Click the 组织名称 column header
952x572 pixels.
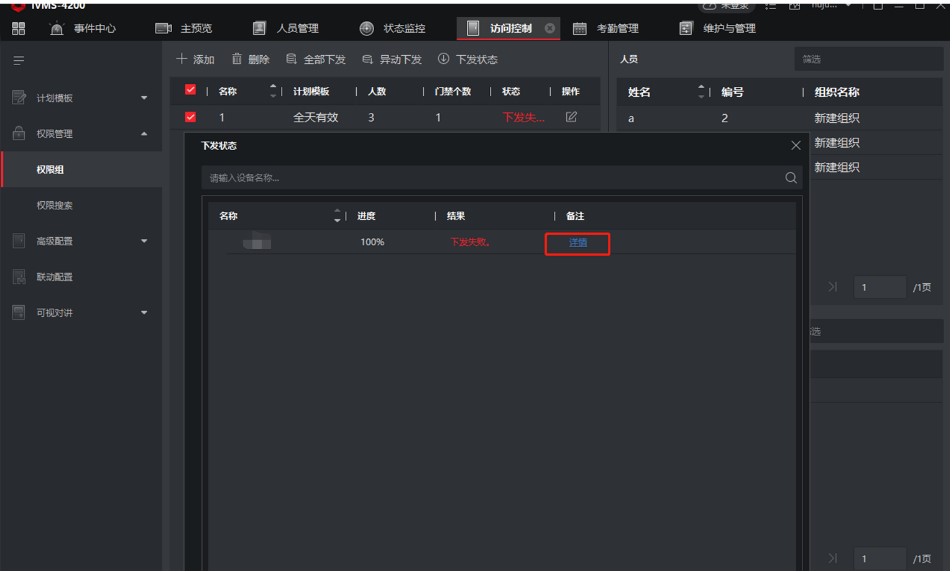click(837, 92)
